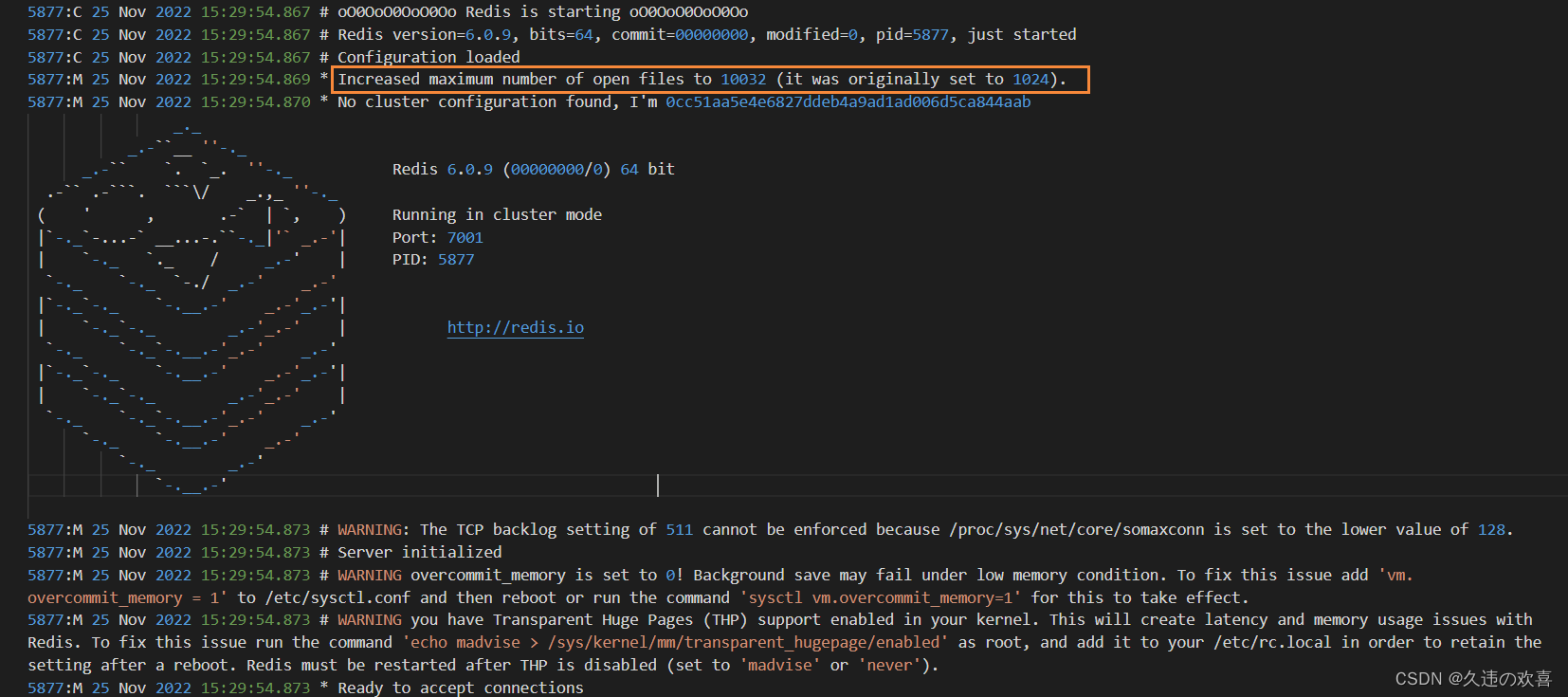Click the PID value 5877 in banner
1568x697 pixels.
pyautogui.click(x=456, y=259)
